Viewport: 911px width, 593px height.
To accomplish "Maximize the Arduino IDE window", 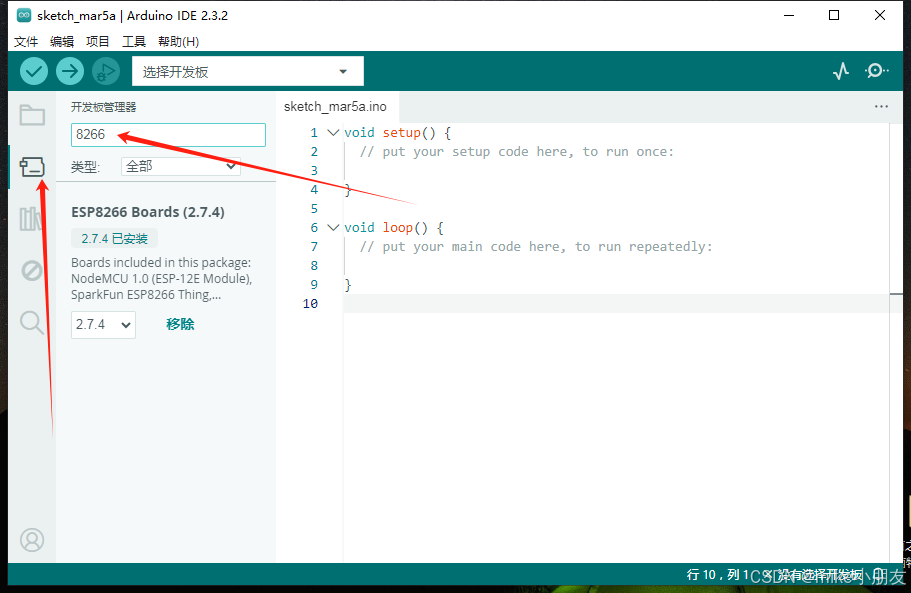I will pos(834,16).
